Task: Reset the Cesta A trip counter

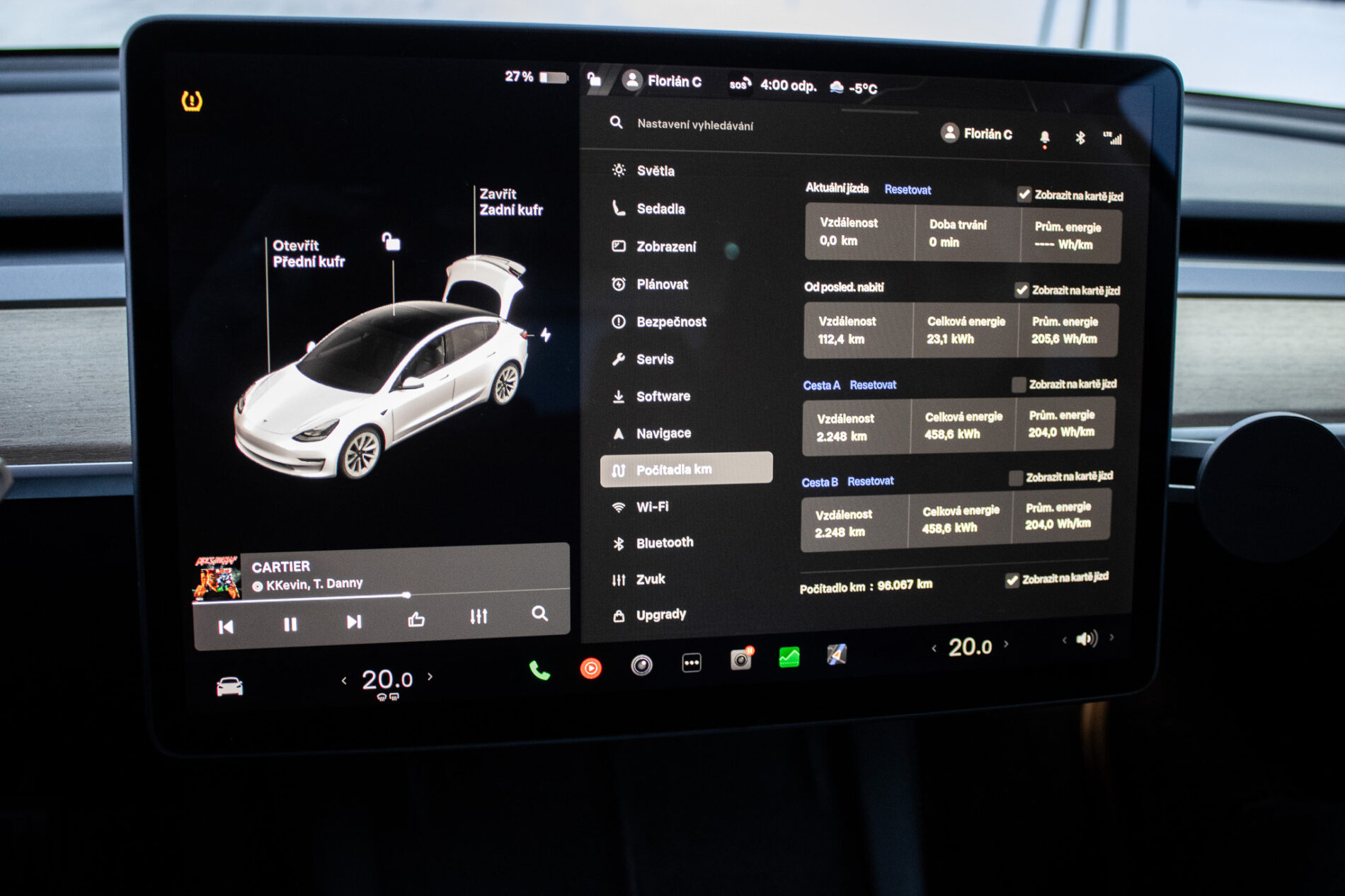Action: click(x=873, y=385)
